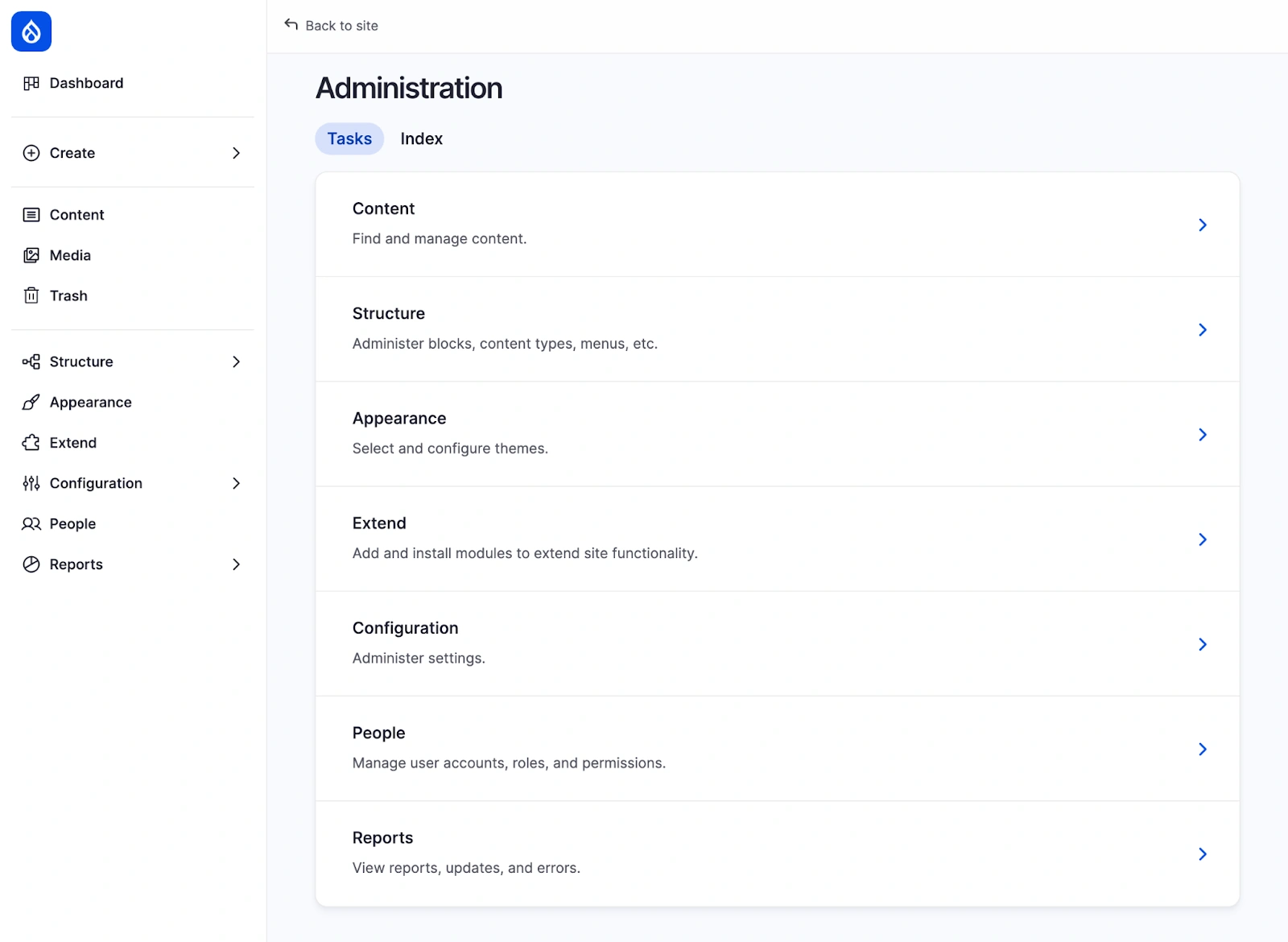Click the Back to site arrow icon

click(291, 25)
